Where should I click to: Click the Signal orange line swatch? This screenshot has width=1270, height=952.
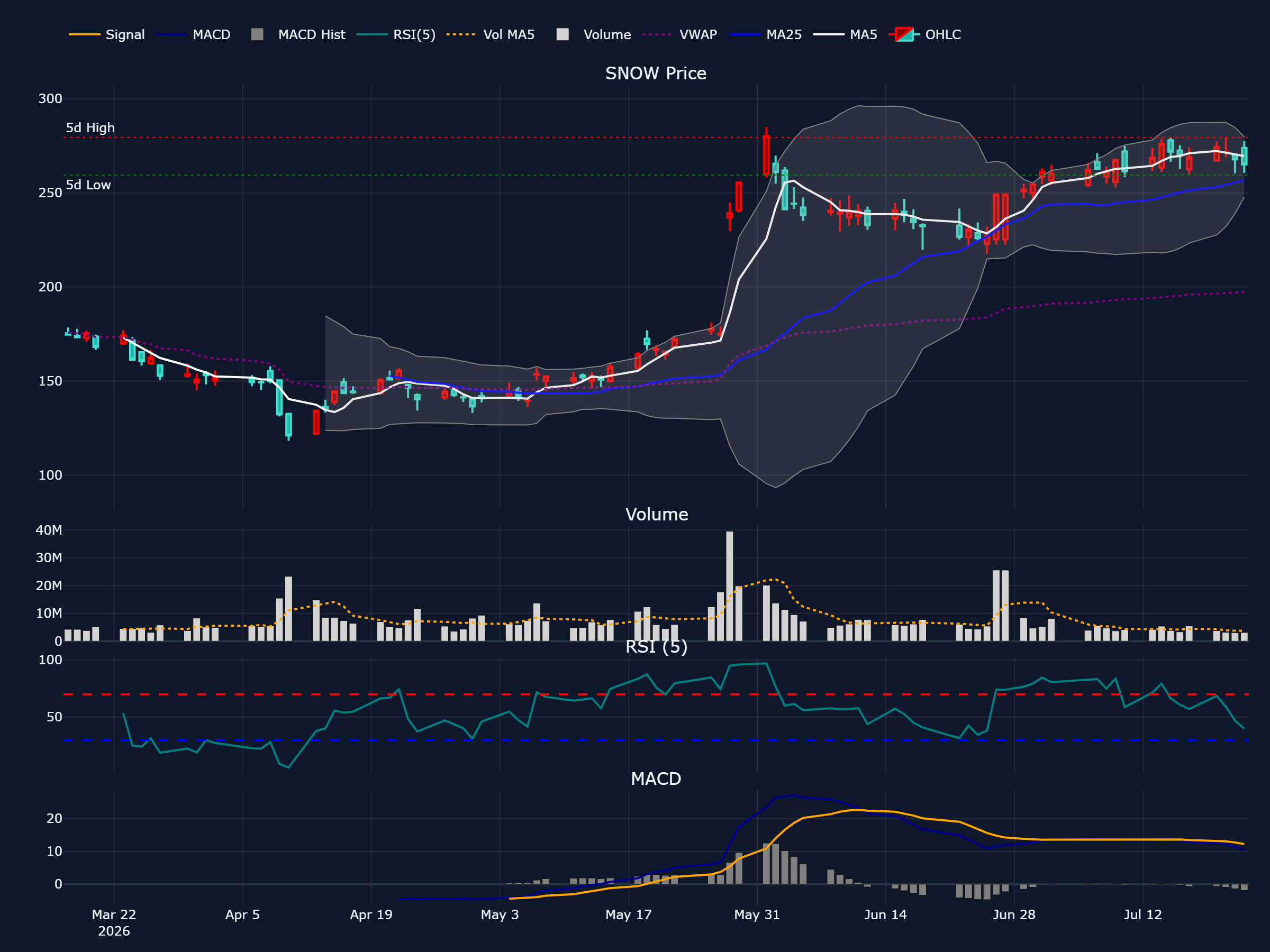[x=84, y=34]
